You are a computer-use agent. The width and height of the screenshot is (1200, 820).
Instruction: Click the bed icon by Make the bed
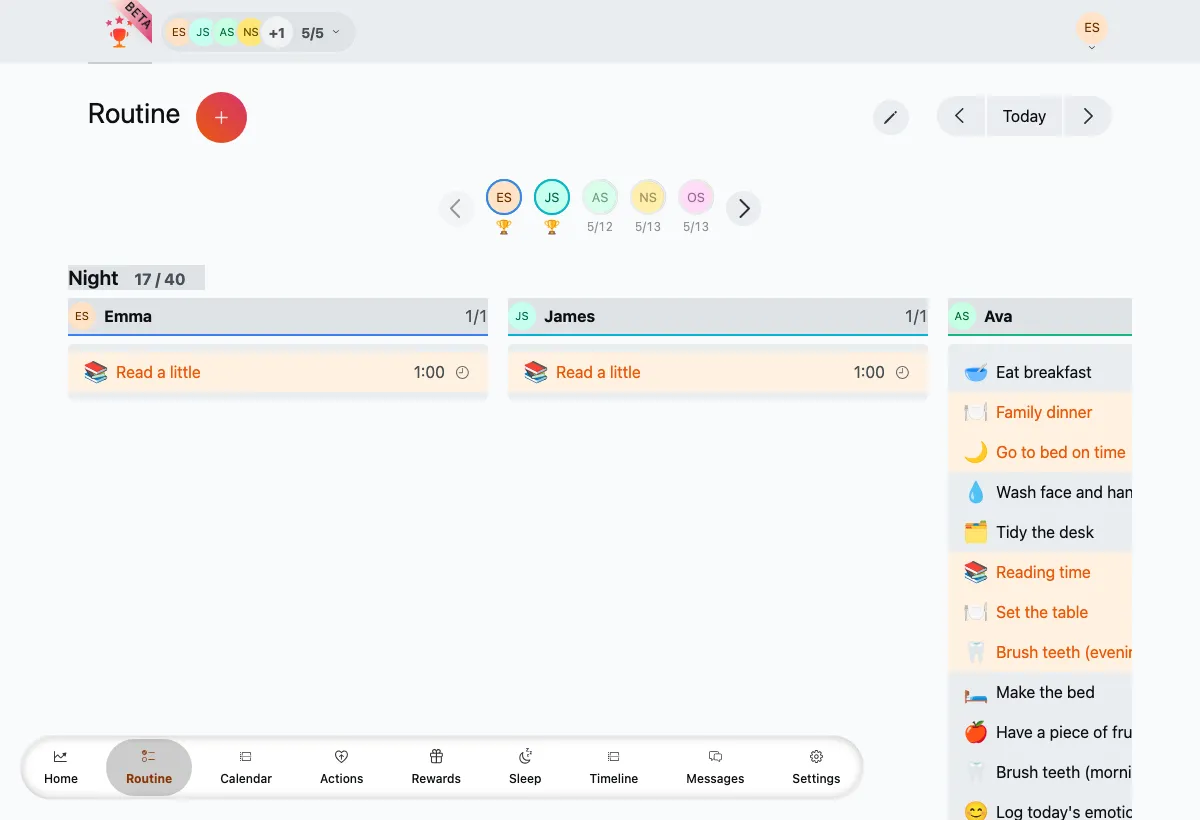tap(976, 692)
